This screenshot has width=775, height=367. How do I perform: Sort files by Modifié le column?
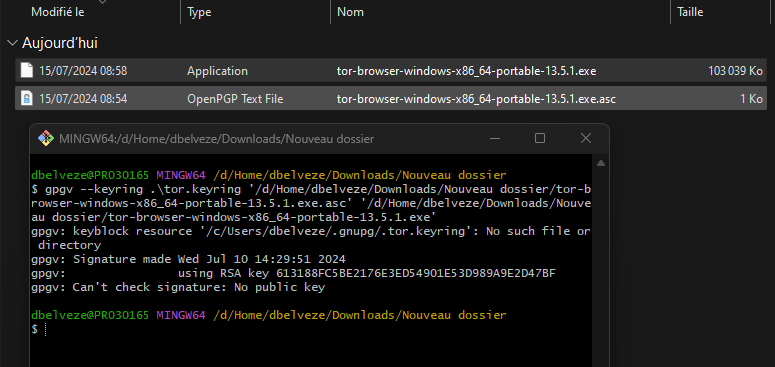click(x=57, y=12)
